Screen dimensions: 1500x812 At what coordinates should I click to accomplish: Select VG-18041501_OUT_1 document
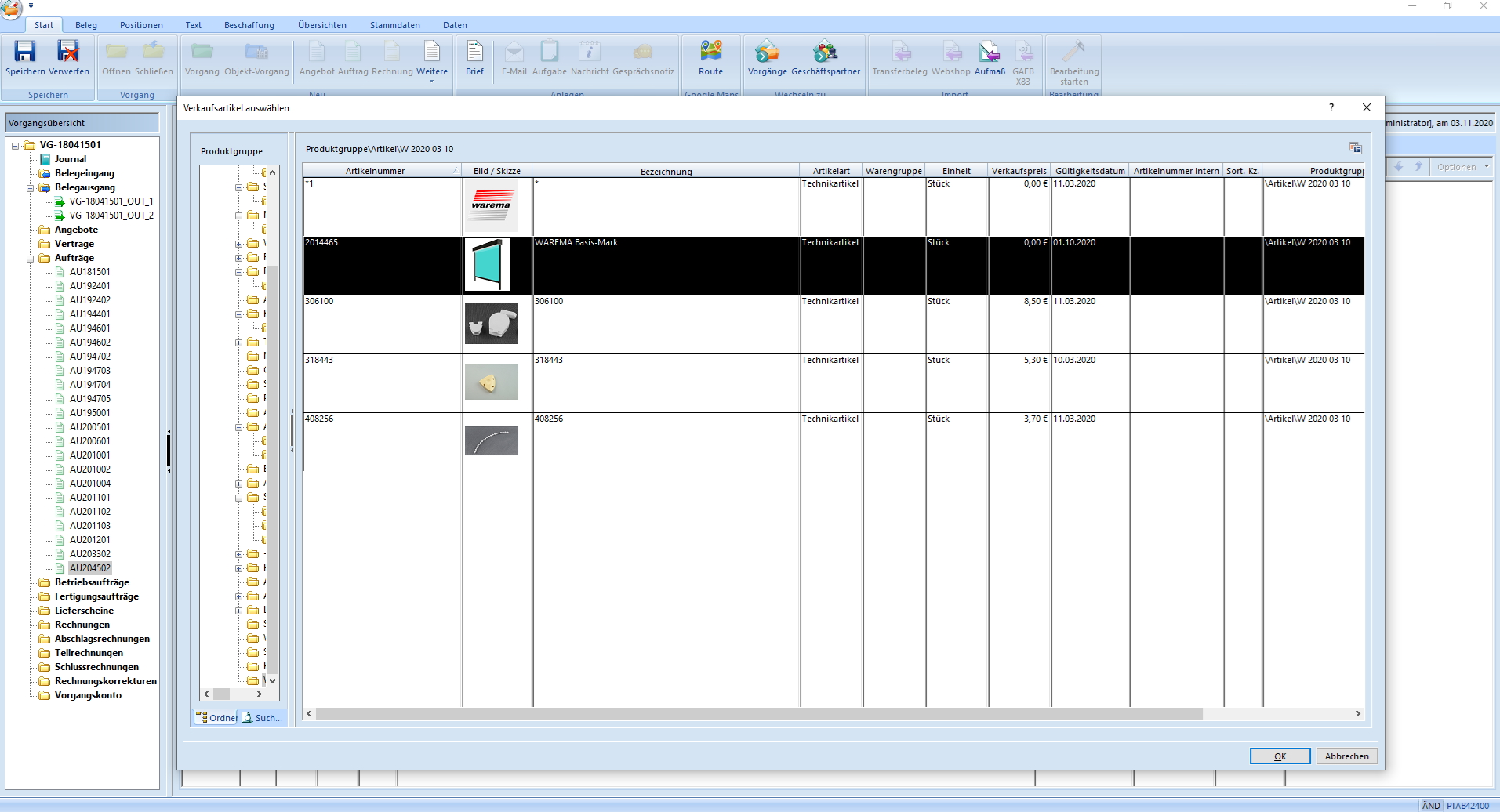click(111, 201)
